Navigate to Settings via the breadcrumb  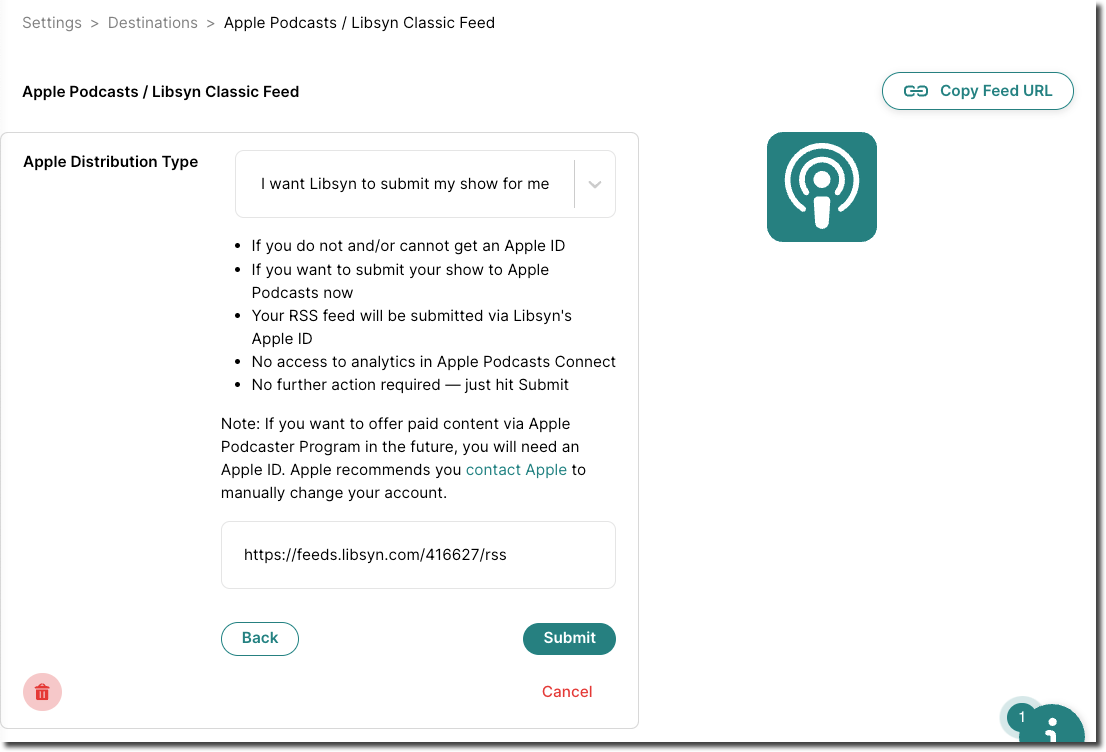click(51, 22)
